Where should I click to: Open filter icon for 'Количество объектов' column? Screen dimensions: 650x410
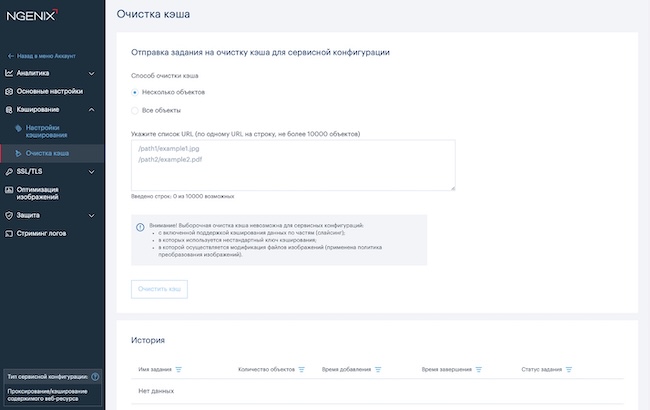302,369
